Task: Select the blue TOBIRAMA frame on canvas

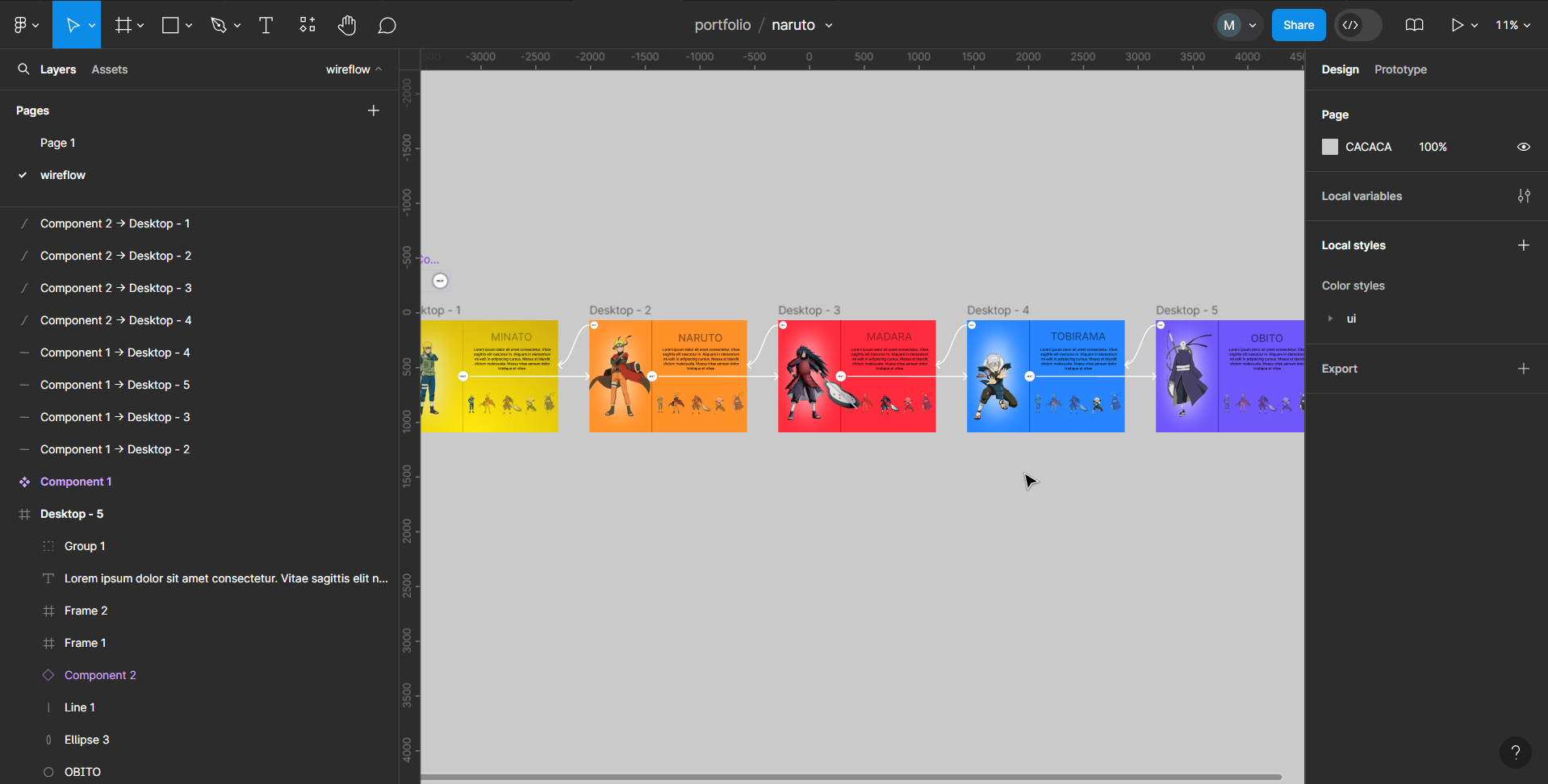Action: coord(1046,376)
